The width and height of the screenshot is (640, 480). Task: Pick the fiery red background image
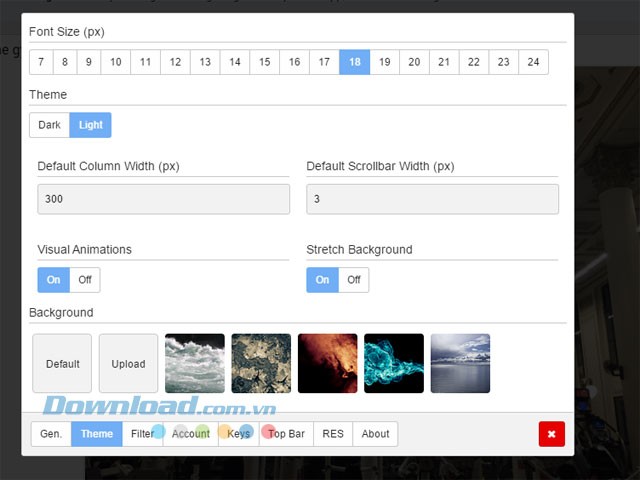[327, 363]
